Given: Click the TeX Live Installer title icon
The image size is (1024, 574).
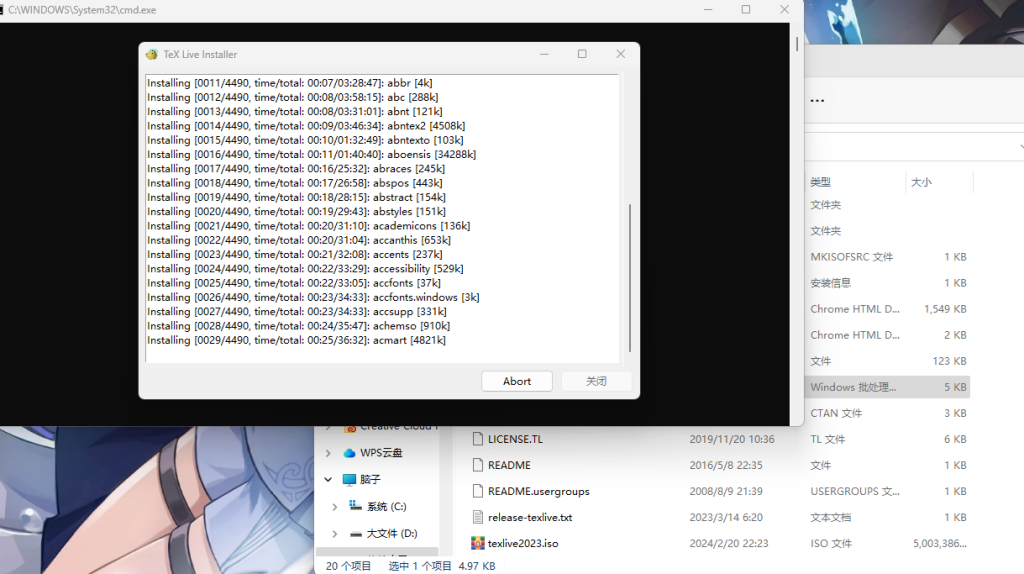Looking at the screenshot, I should coord(152,54).
